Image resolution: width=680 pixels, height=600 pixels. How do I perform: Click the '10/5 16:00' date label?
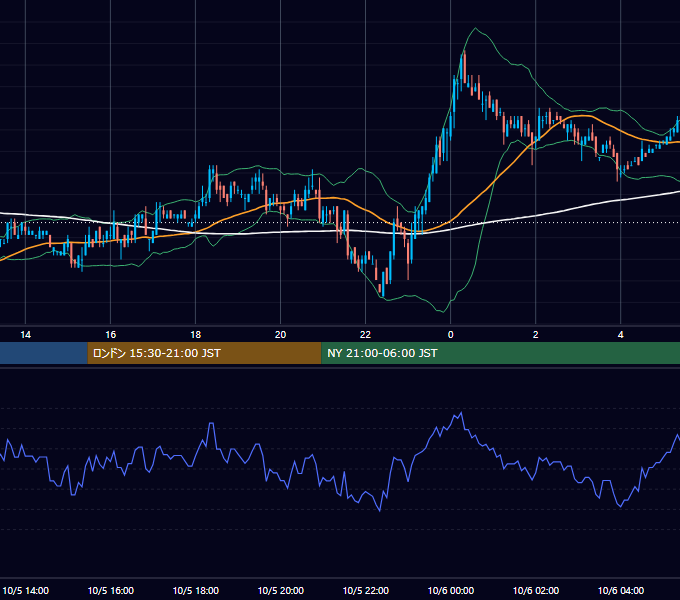(x=111, y=590)
